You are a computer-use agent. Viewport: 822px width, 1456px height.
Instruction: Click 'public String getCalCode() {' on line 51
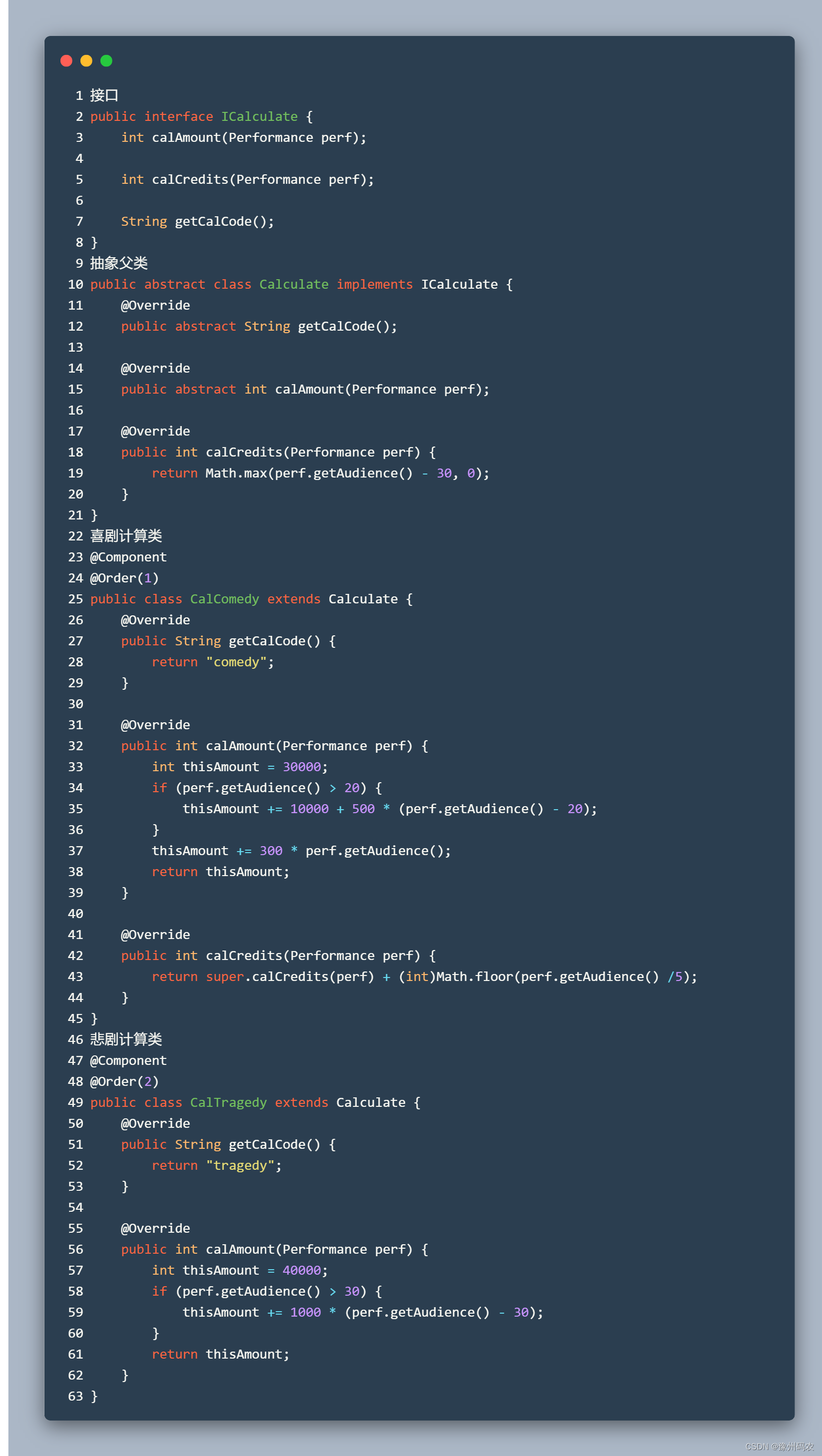[x=228, y=1144]
